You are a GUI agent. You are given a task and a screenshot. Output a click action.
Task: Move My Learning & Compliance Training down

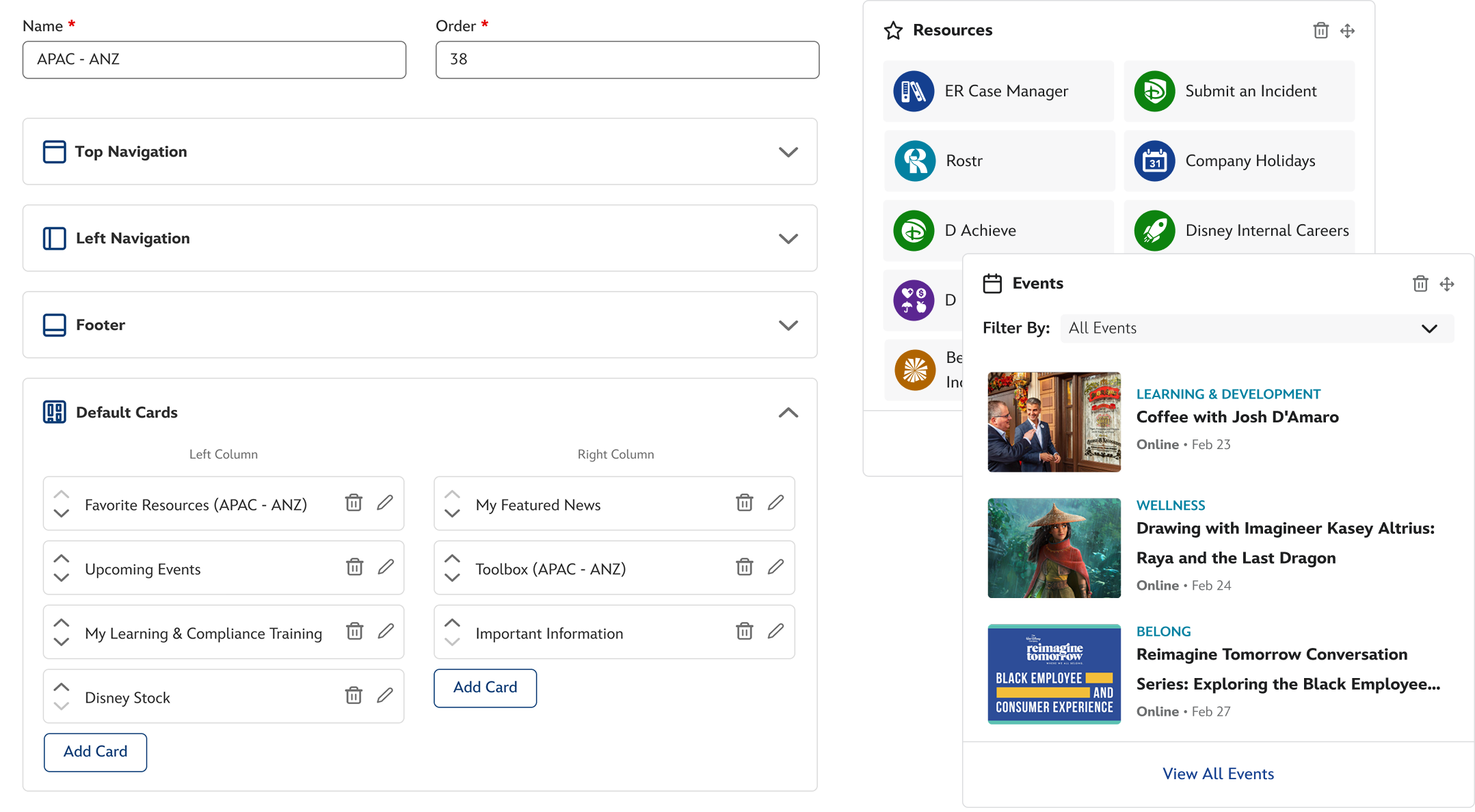(62, 642)
